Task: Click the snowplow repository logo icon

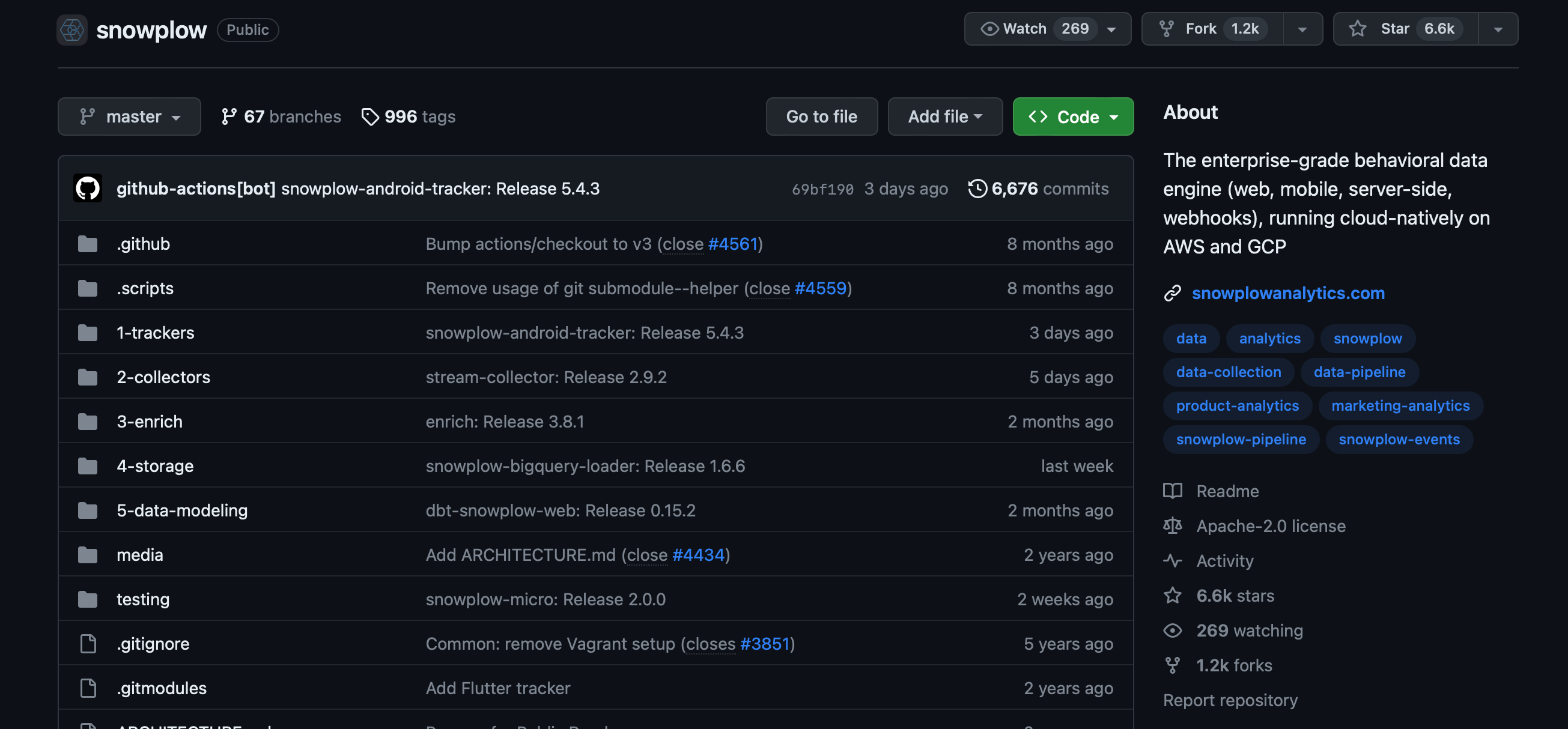Action: tap(72, 30)
